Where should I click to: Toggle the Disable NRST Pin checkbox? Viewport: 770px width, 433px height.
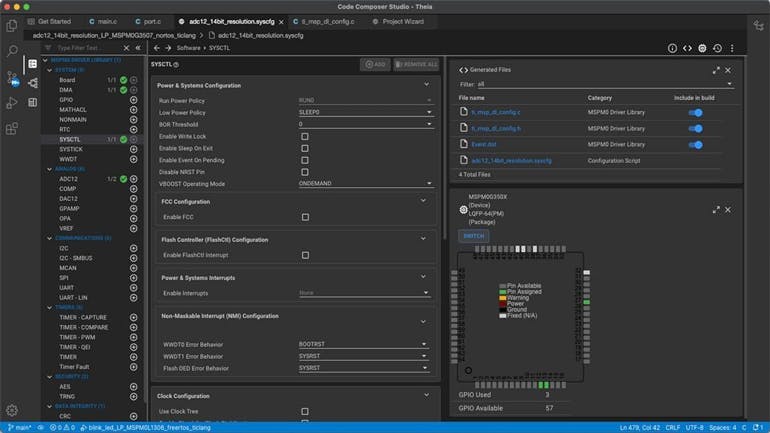point(305,172)
